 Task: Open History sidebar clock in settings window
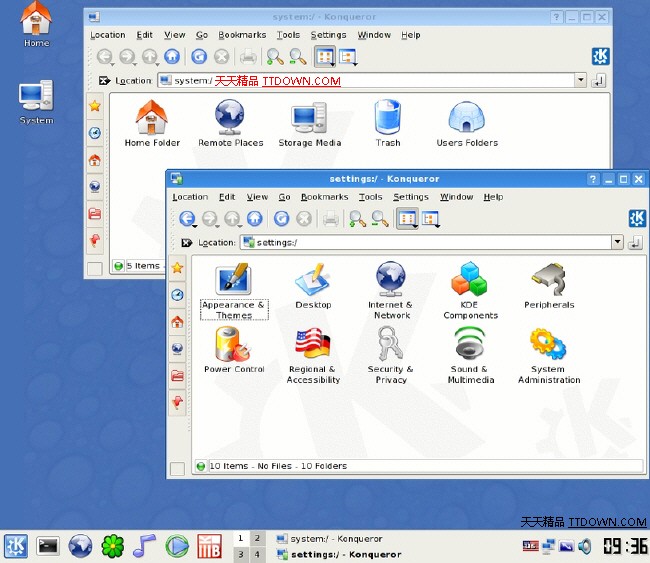click(177, 295)
